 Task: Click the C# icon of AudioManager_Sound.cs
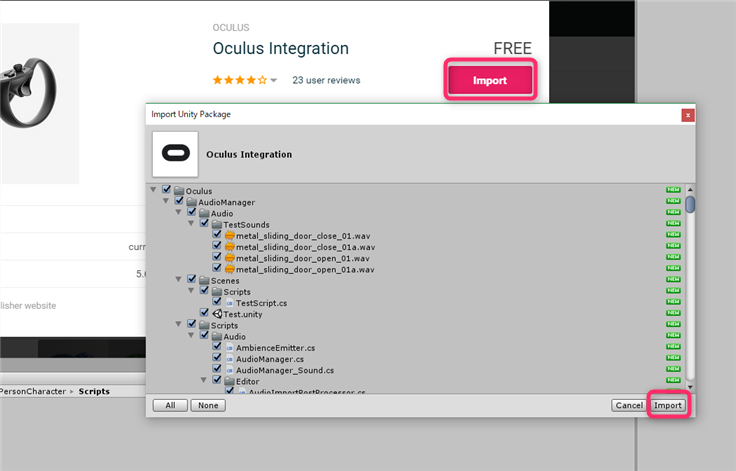[230, 371]
